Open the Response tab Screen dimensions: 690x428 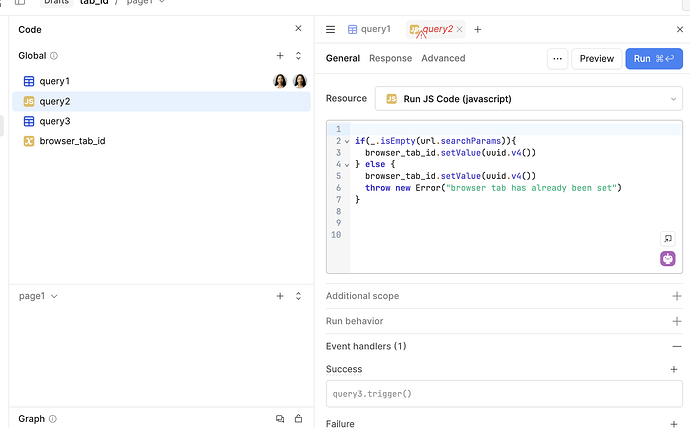click(x=390, y=58)
